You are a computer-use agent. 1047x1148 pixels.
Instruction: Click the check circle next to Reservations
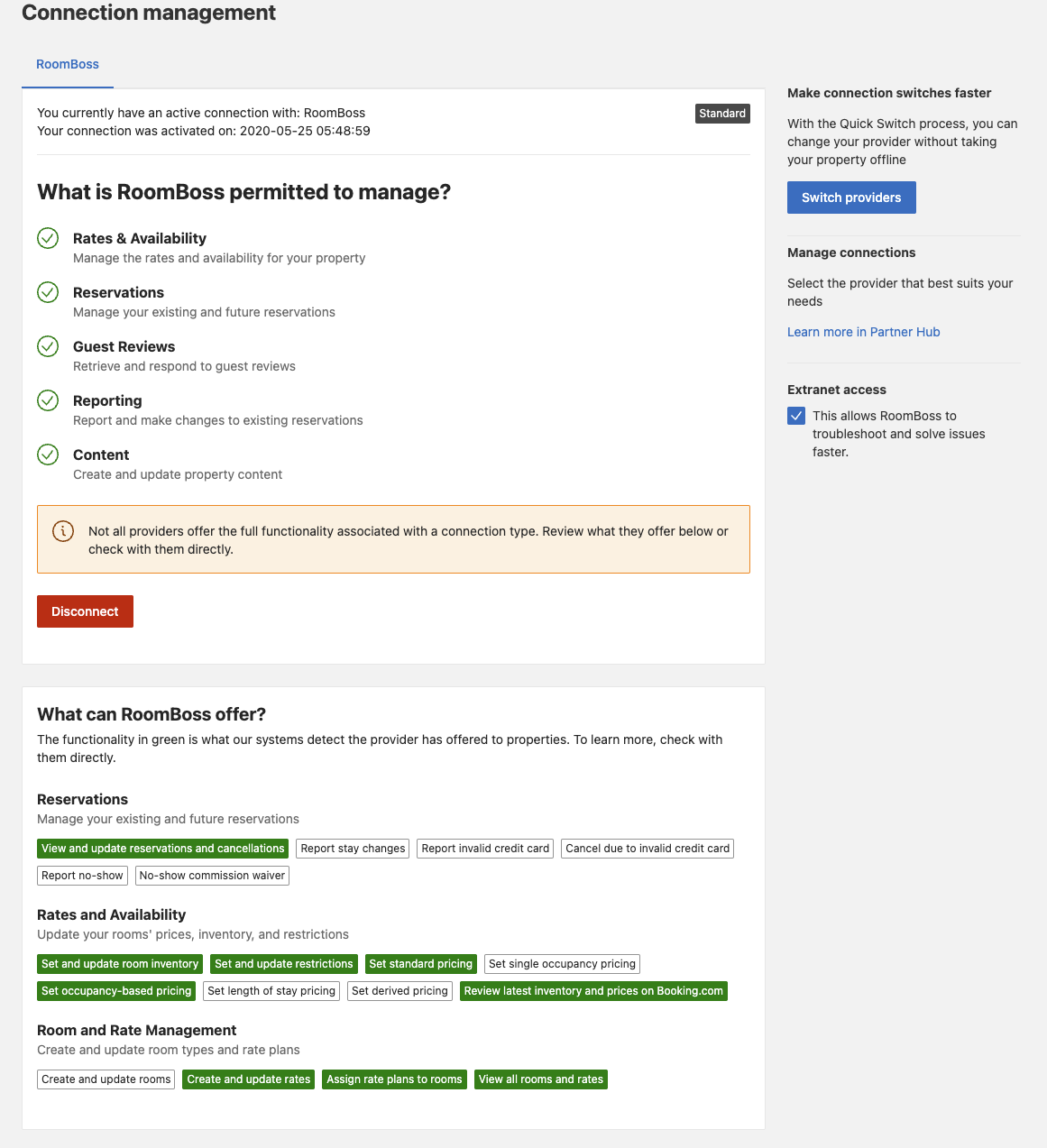point(48,292)
